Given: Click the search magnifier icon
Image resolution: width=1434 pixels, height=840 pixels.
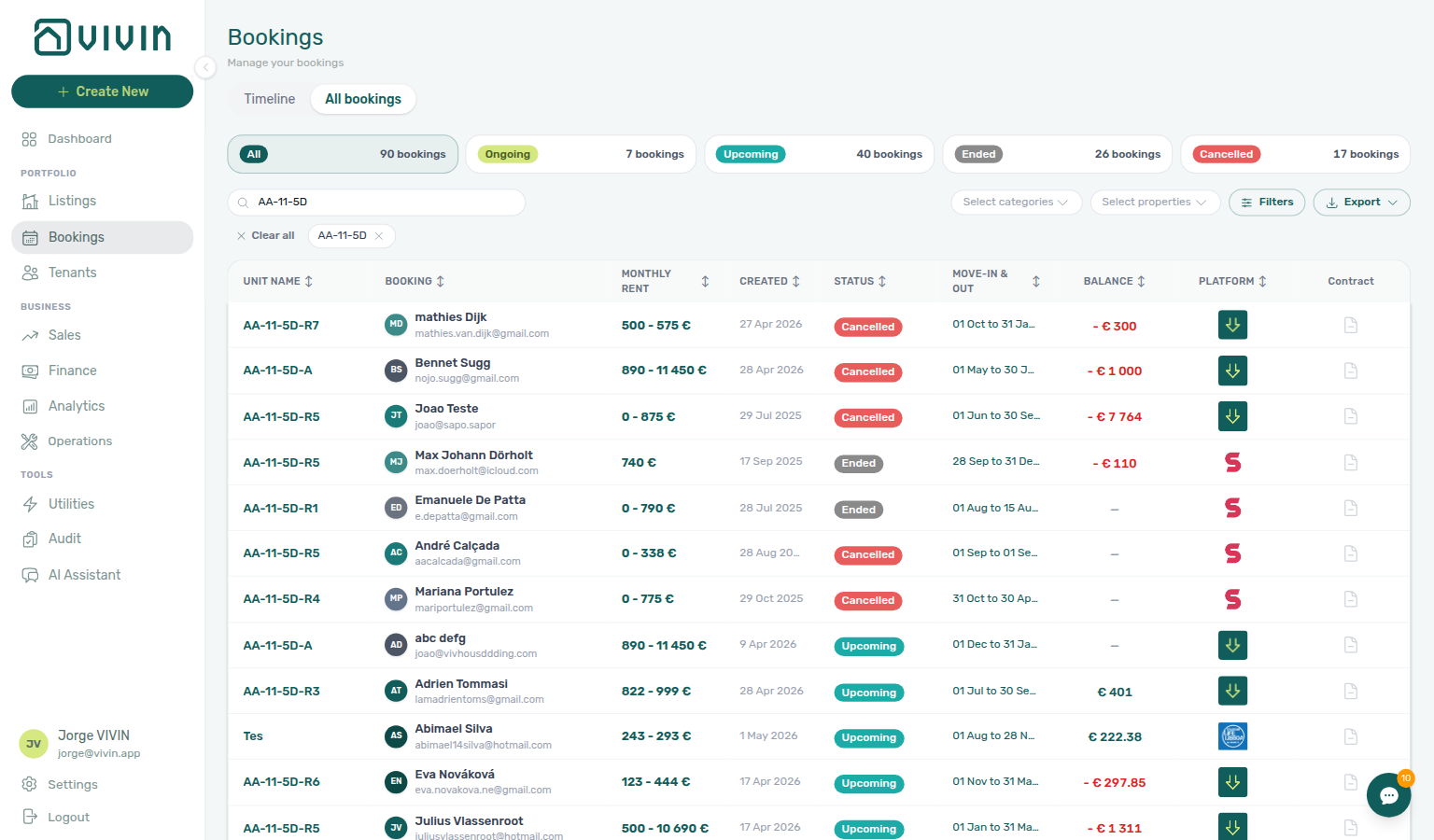Looking at the screenshot, I should (x=243, y=203).
